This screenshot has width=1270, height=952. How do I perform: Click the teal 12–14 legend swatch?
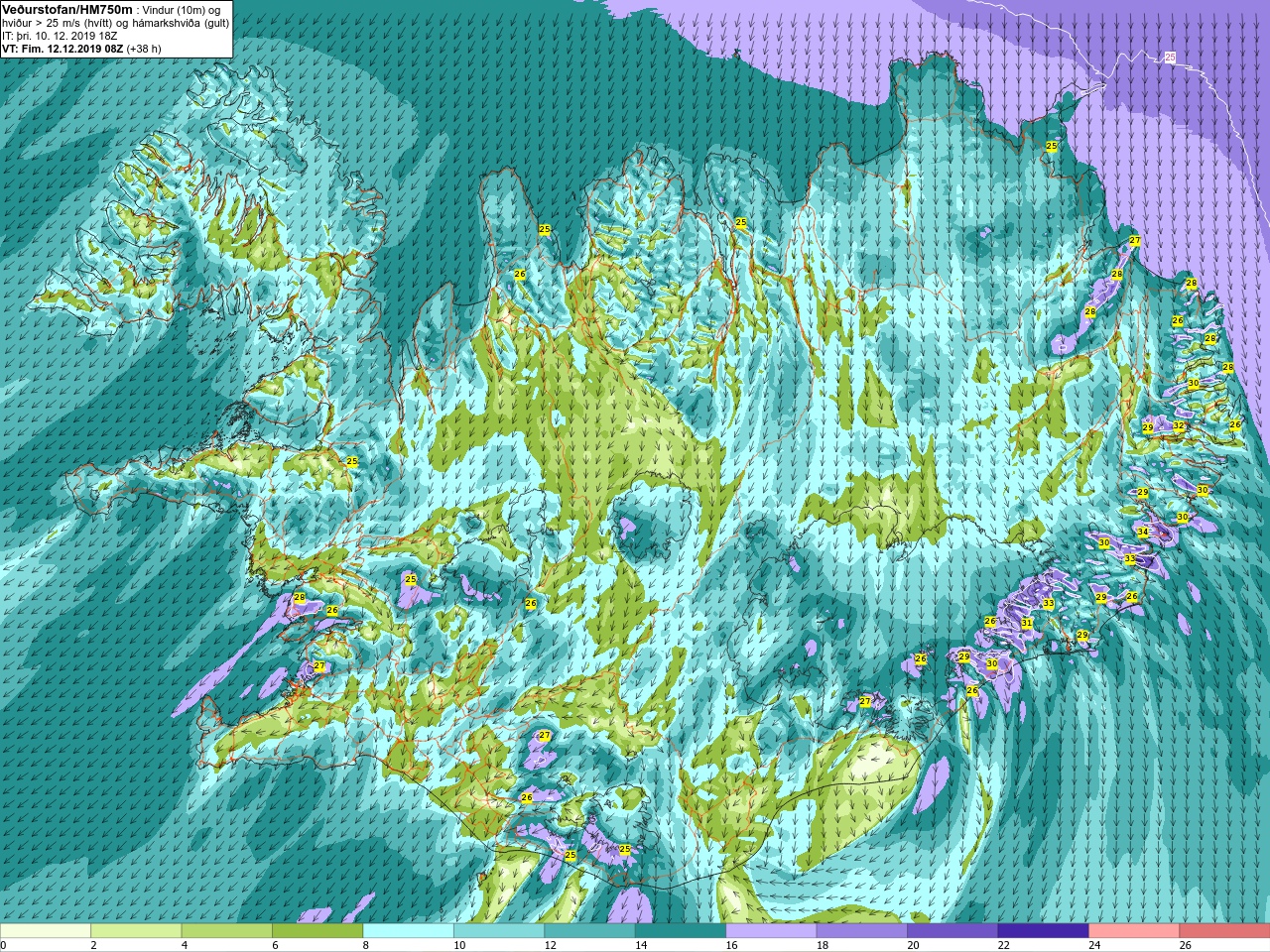[x=589, y=931]
